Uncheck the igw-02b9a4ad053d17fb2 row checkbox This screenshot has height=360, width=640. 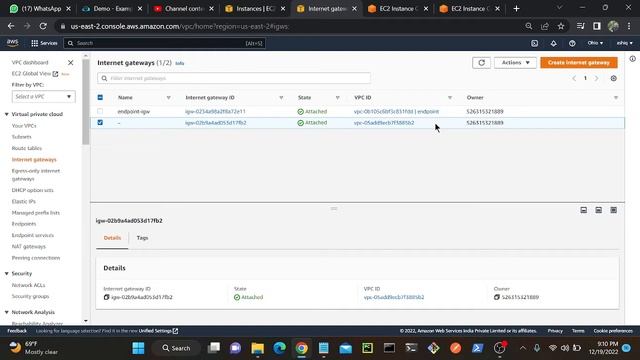coord(100,122)
